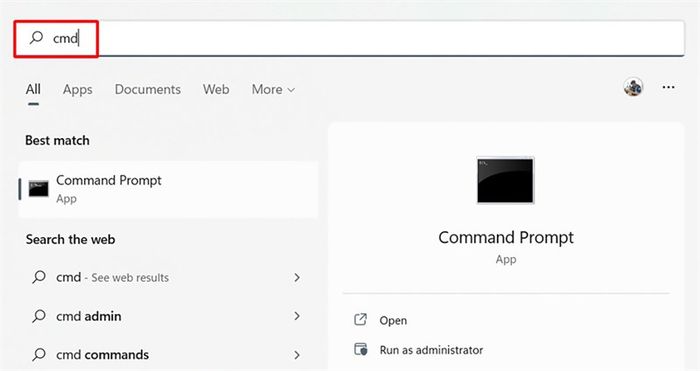Expand the cmd web results chevron
Screen dimensions: 700x371
point(297,277)
